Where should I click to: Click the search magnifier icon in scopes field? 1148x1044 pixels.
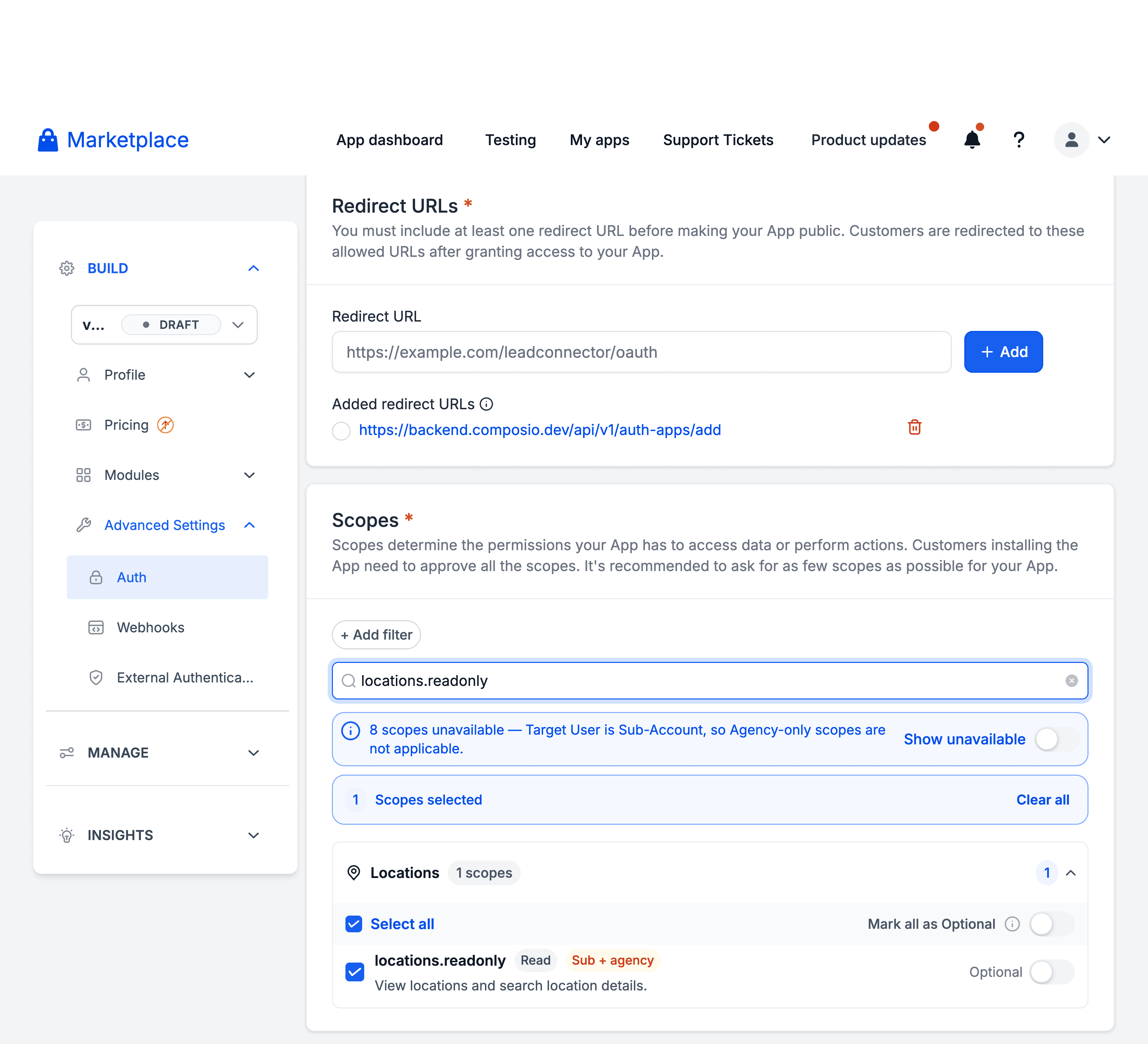coord(349,681)
